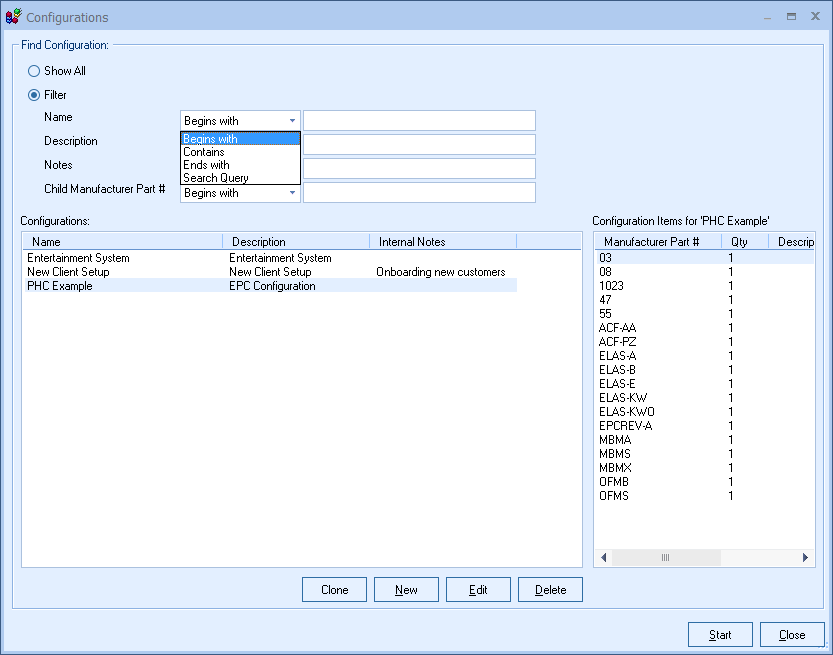Select the Show All radio button
Screen dimensions: 833x655
pos(34,72)
